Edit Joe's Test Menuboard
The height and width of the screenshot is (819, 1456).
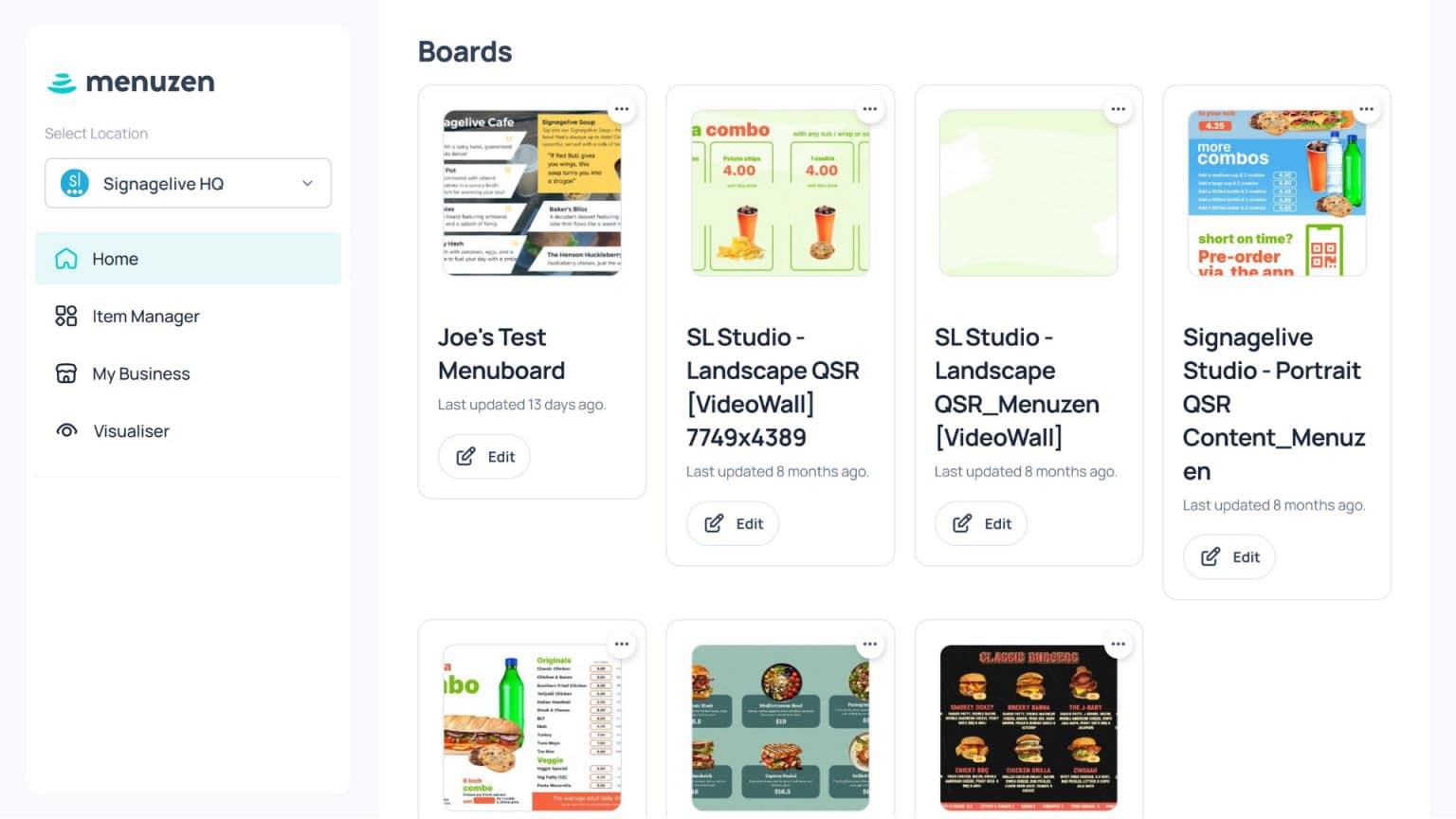(x=484, y=456)
